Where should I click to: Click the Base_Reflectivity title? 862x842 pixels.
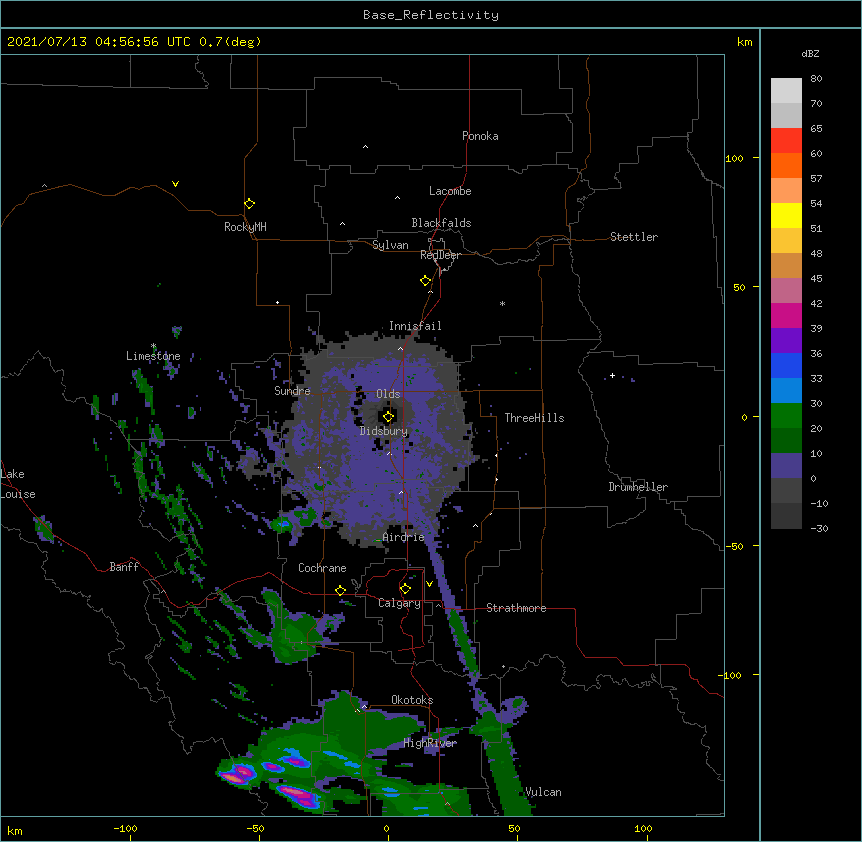(431, 15)
